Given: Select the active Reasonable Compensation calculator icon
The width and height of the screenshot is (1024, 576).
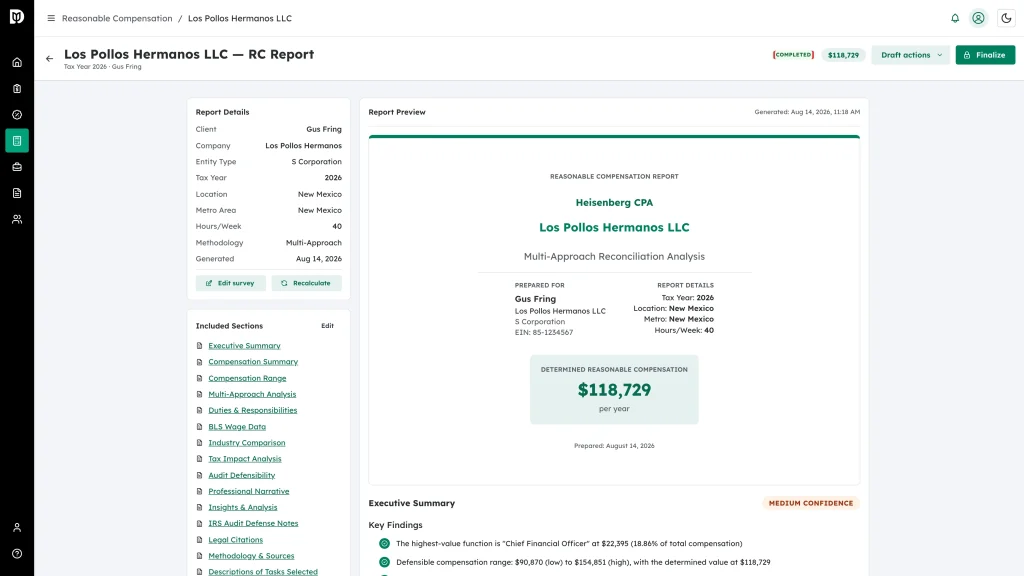Looking at the screenshot, I should 17,141.
